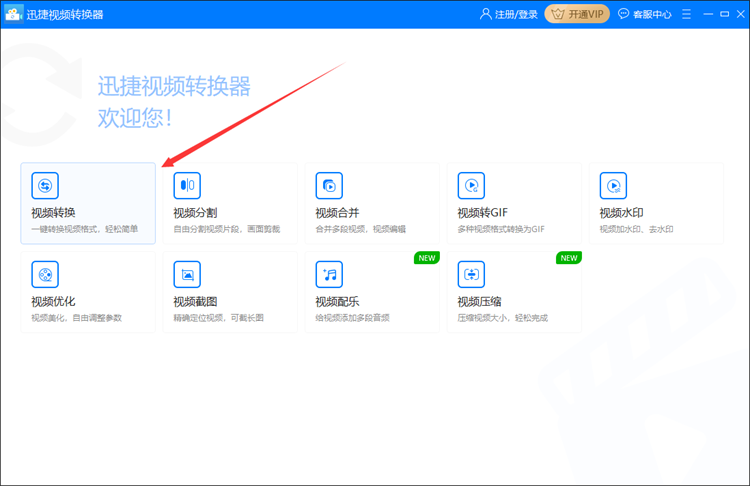
Task: Click the 视频转换 title text
Action: point(53,212)
